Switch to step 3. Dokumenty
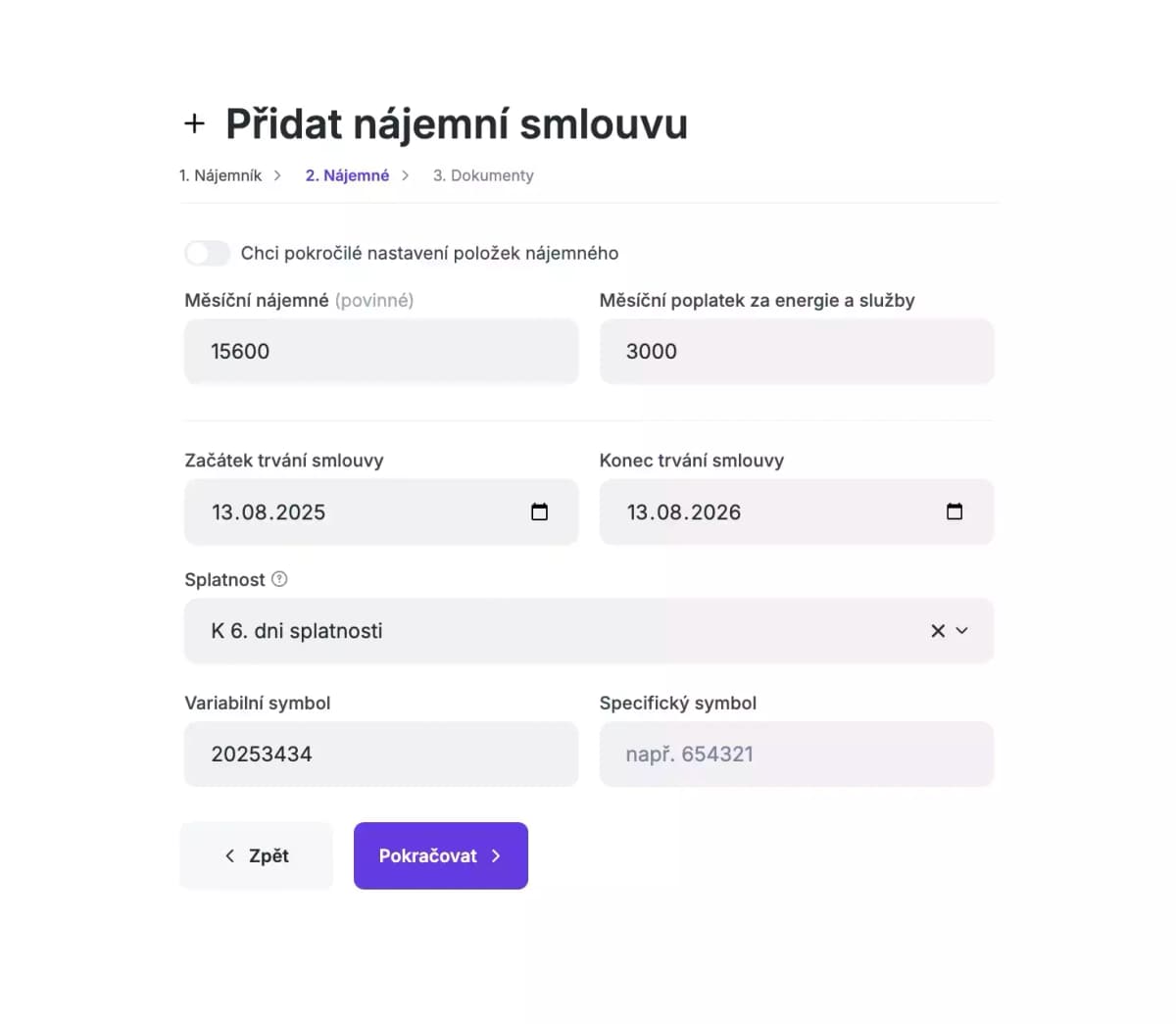The image size is (1176, 1024). pos(483,175)
